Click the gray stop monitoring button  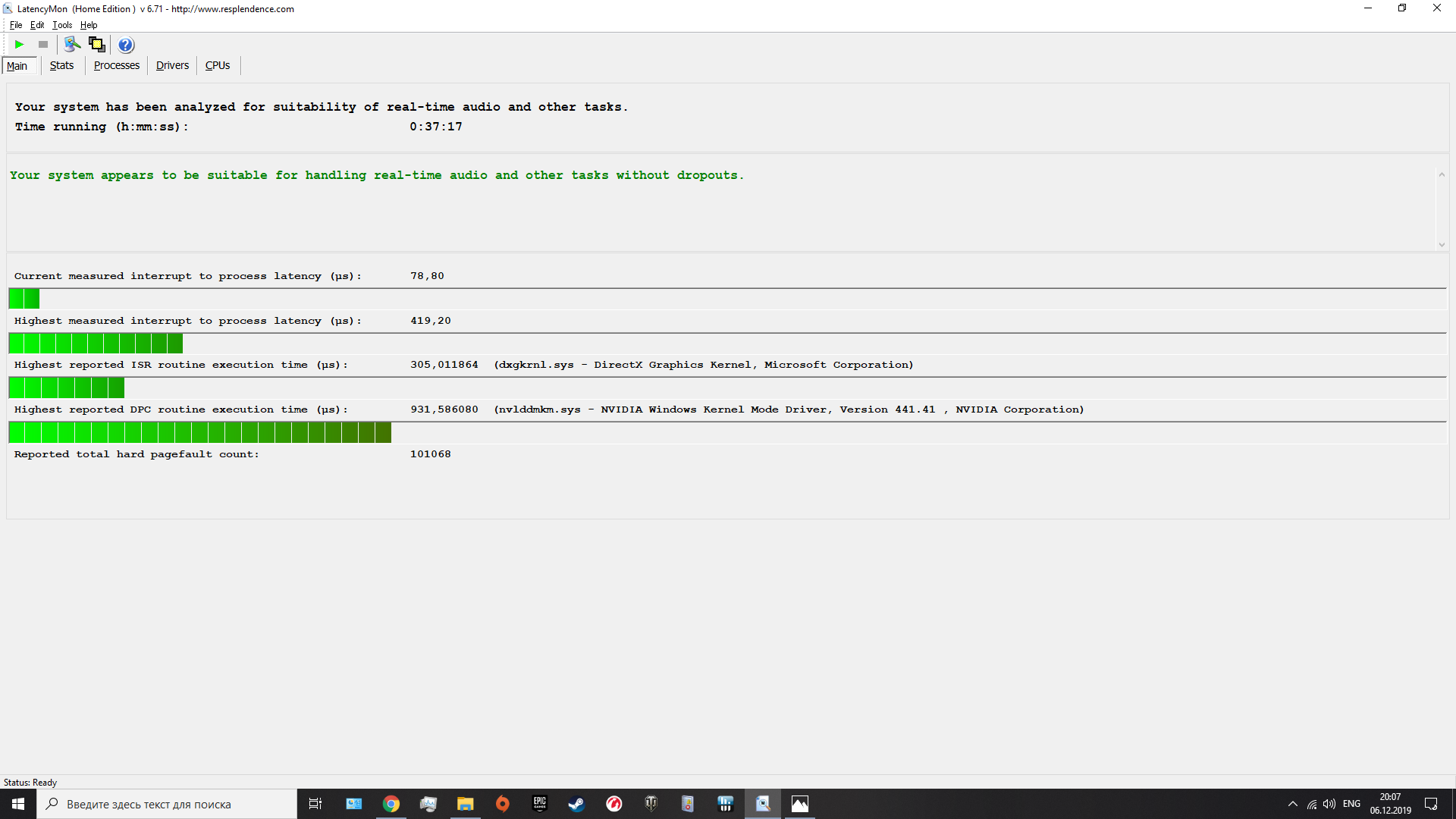43,45
